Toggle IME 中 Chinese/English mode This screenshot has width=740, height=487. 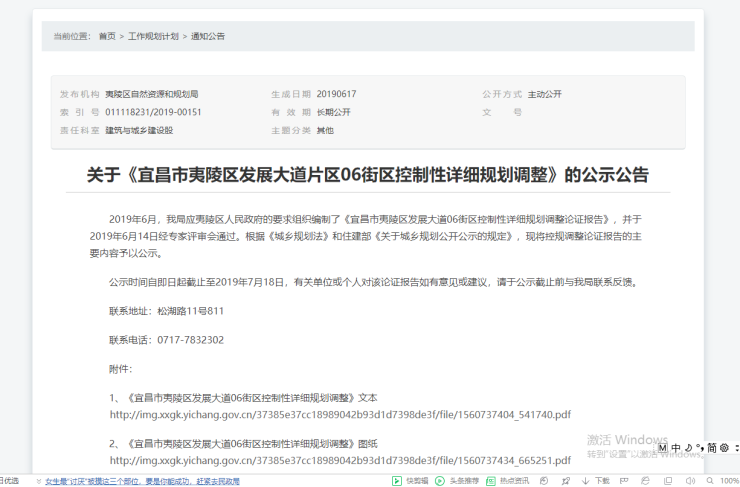(x=676, y=448)
